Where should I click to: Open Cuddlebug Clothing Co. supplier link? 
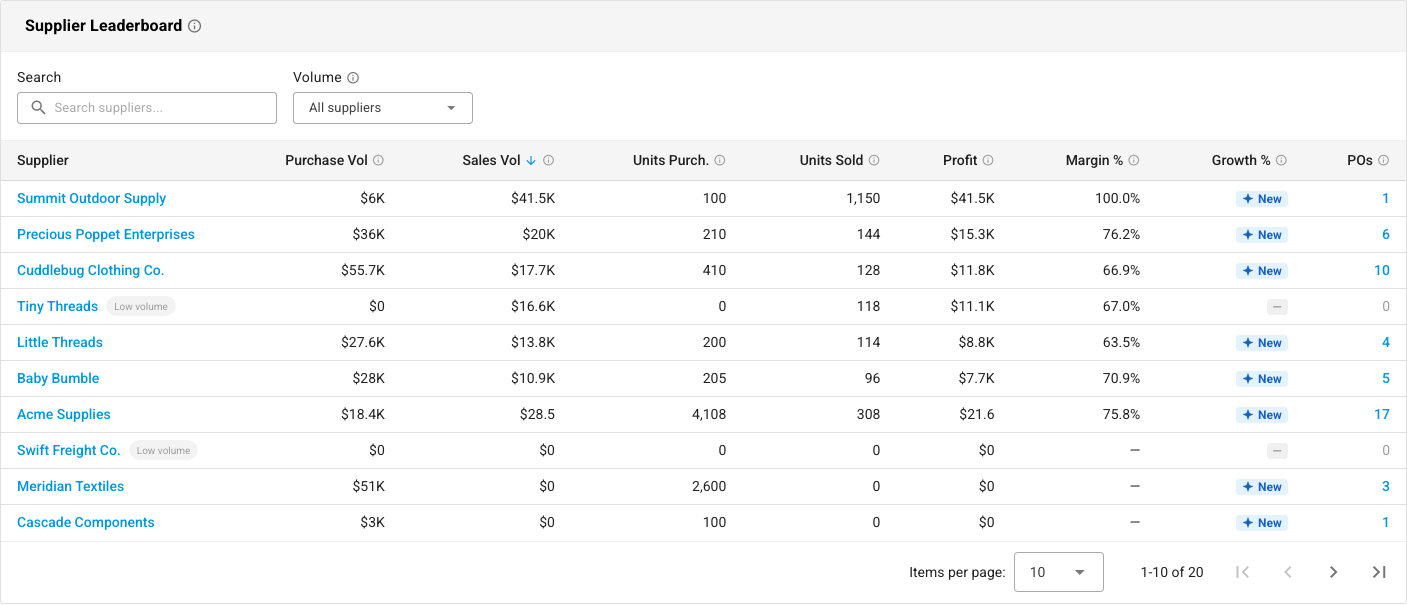(x=91, y=270)
